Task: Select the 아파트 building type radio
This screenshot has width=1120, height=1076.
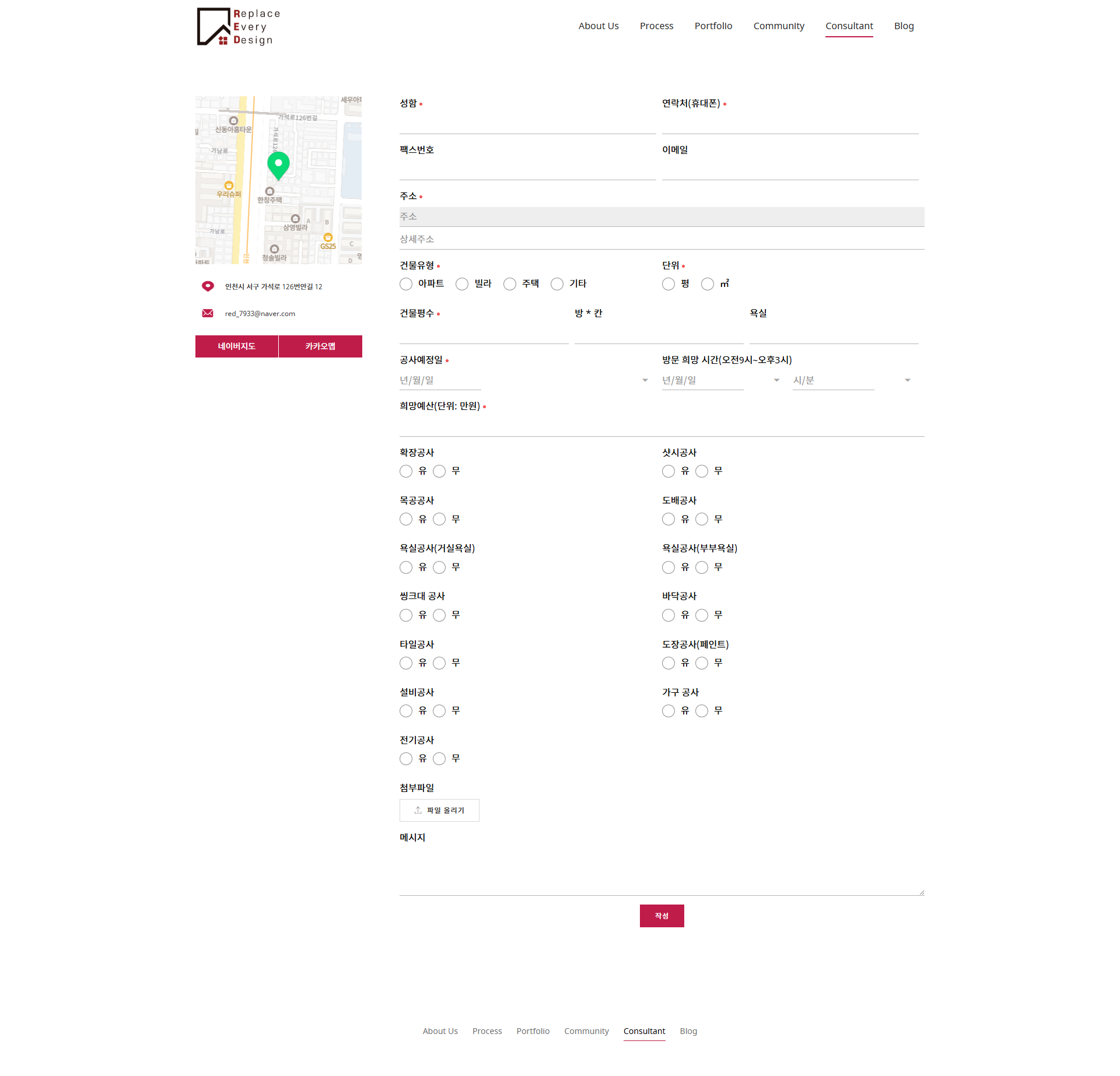Action: tap(406, 284)
